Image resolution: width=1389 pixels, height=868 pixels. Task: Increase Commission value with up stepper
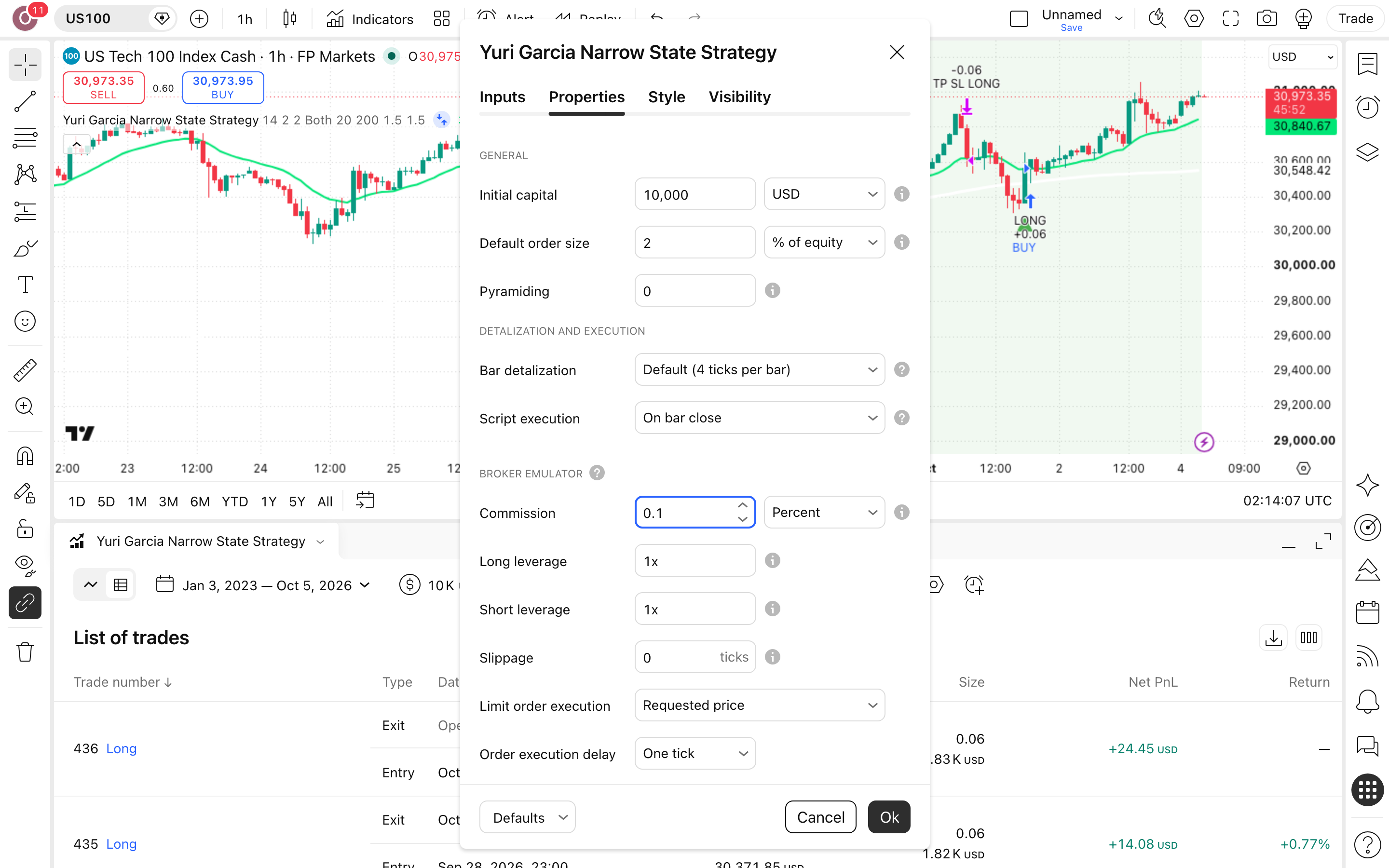pos(742,505)
